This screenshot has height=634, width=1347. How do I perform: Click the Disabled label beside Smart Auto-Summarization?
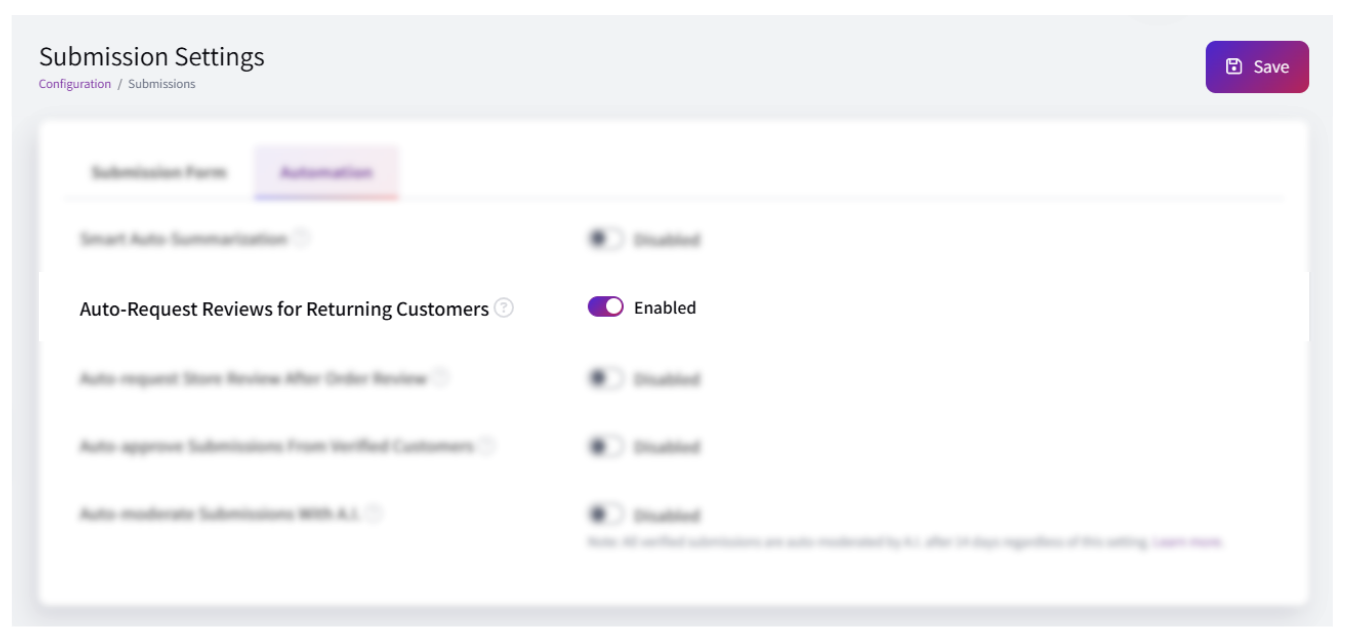pyautogui.click(x=669, y=240)
